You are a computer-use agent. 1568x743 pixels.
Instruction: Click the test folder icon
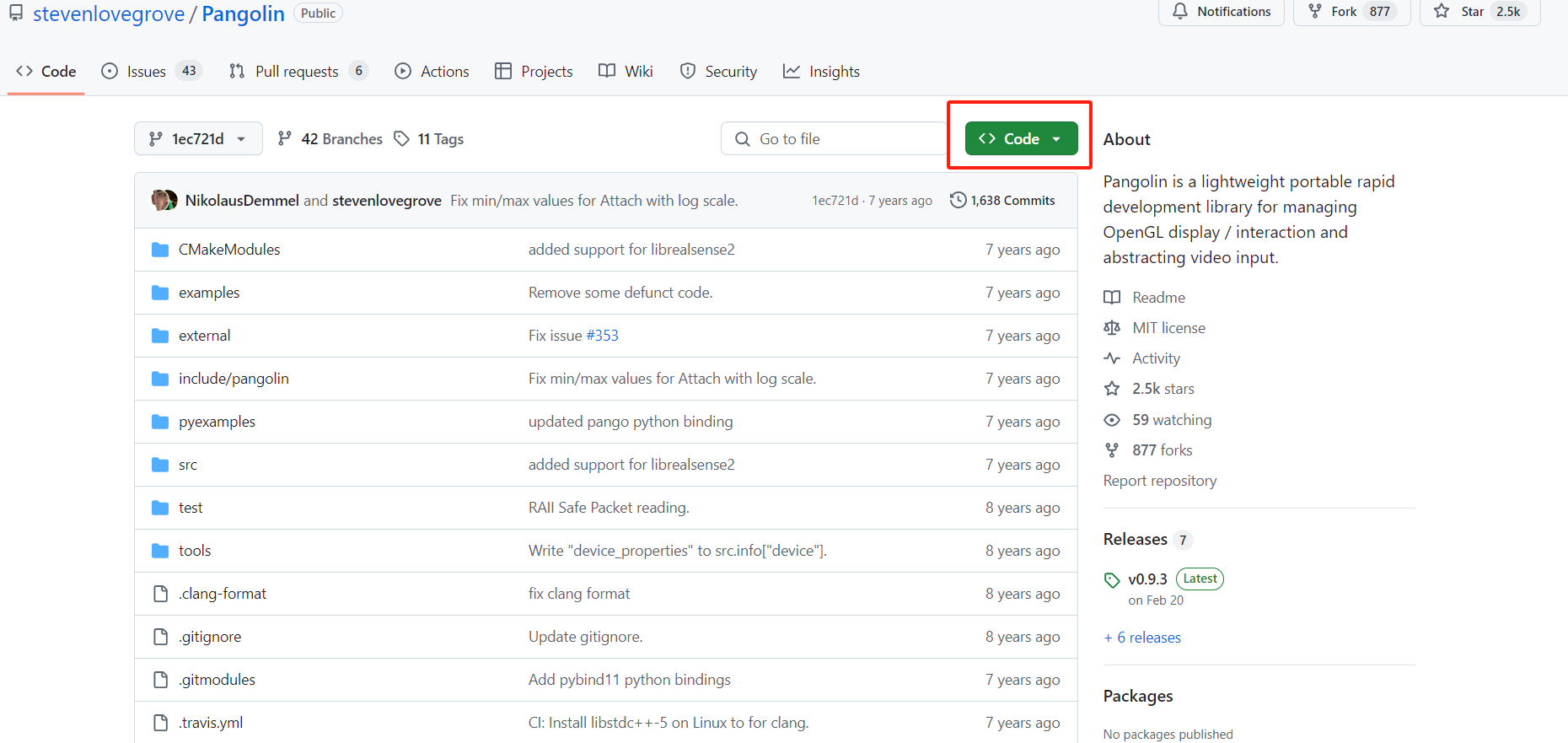tap(160, 508)
